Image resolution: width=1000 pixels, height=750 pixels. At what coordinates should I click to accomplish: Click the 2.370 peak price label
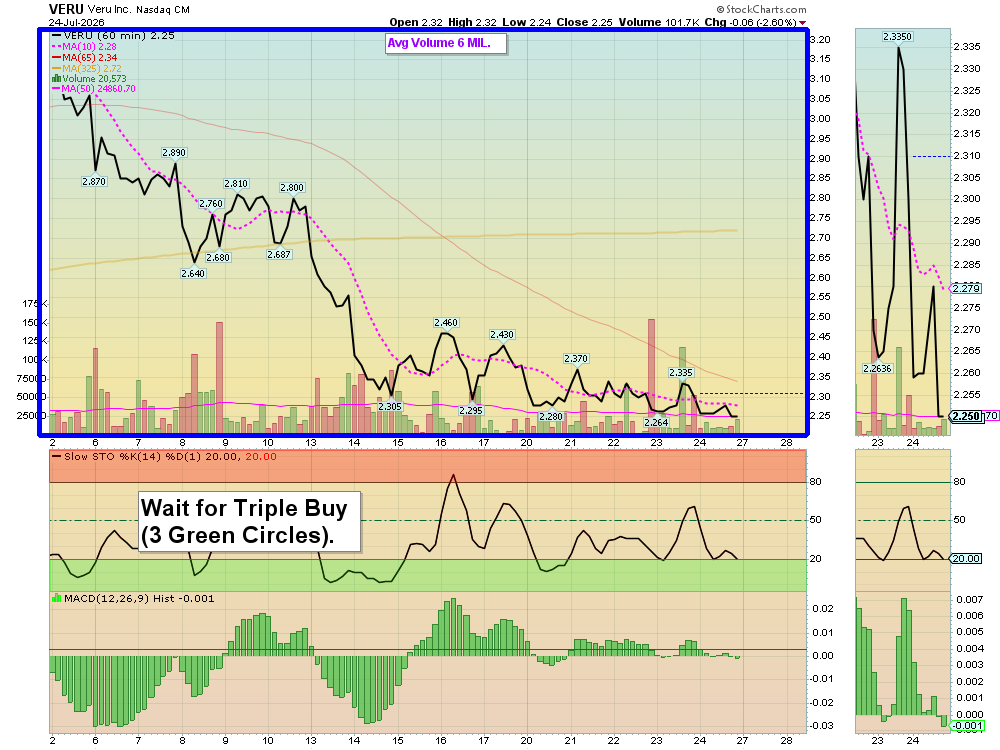[576, 358]
